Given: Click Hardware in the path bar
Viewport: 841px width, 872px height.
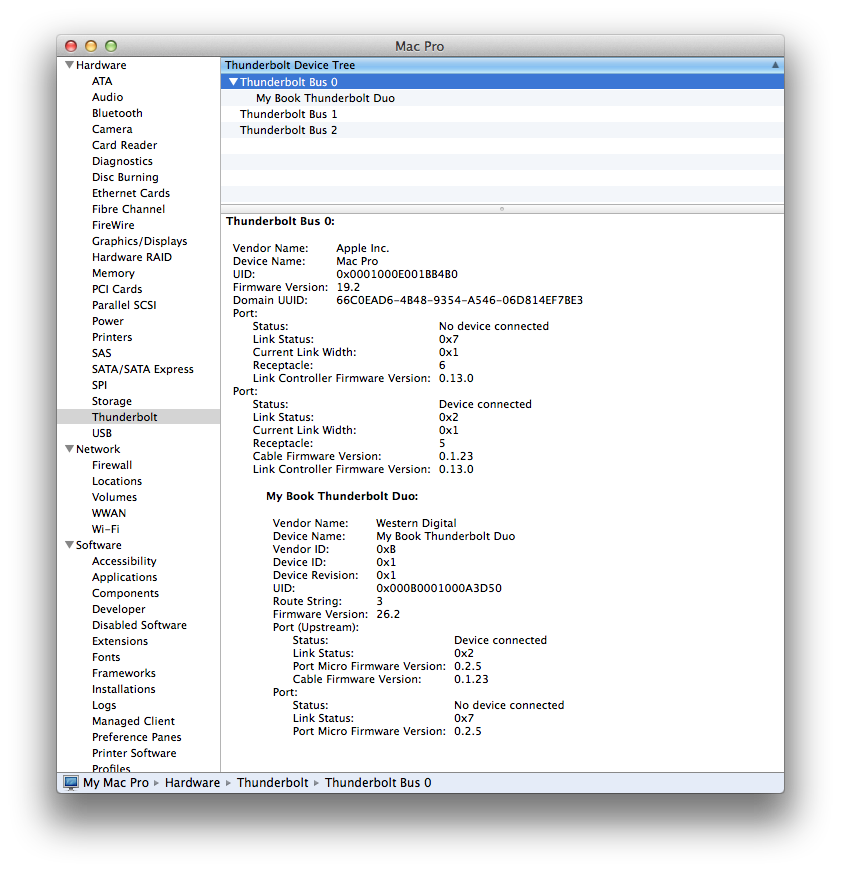Looking at the screenshot, I should (x=192, y=782).
